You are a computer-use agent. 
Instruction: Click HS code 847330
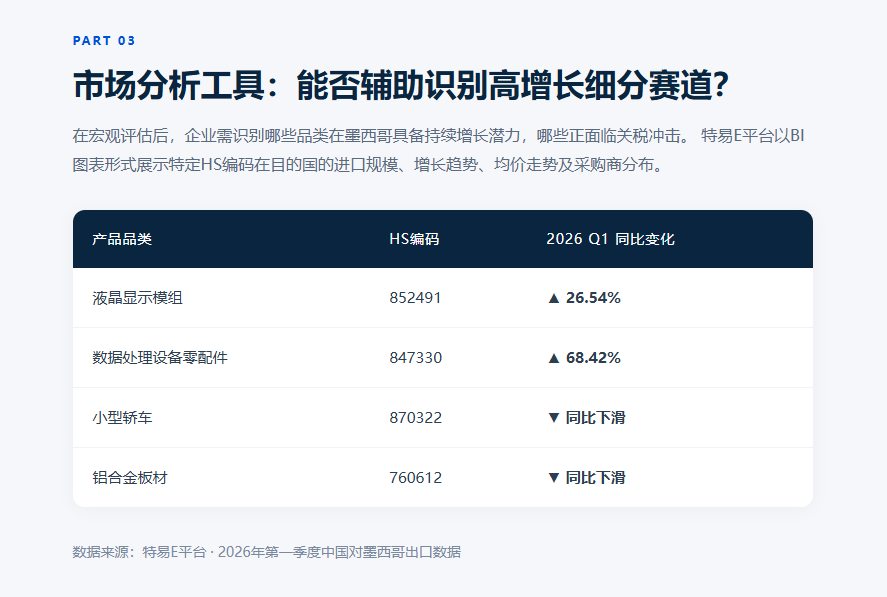[416, 358]
